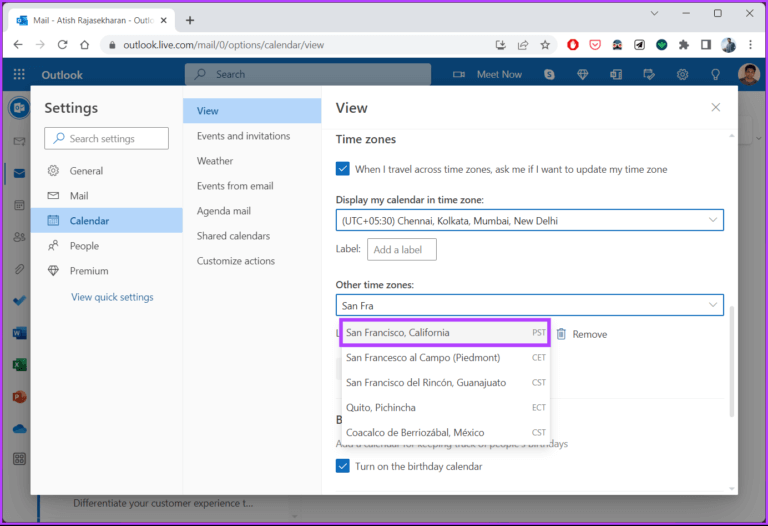Expand the Other time zones dropdown arrow
The image size is (768, 526).
click(x=713, y=305)
